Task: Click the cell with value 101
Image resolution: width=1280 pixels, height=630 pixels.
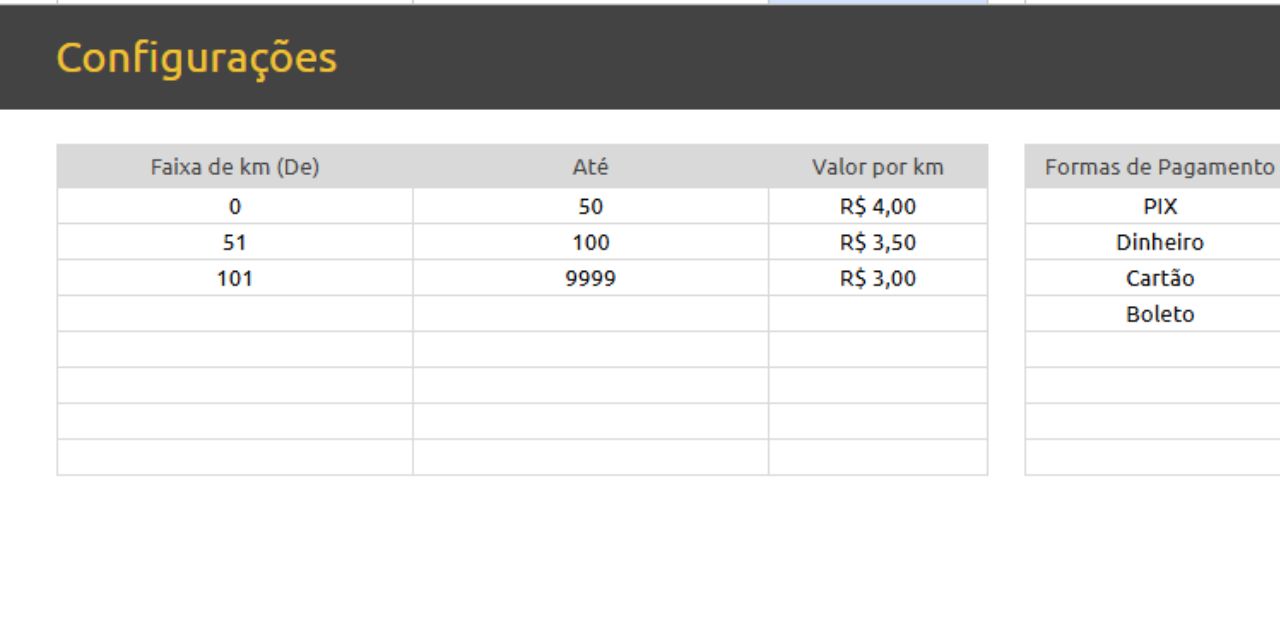Action: tap(235, 279)
